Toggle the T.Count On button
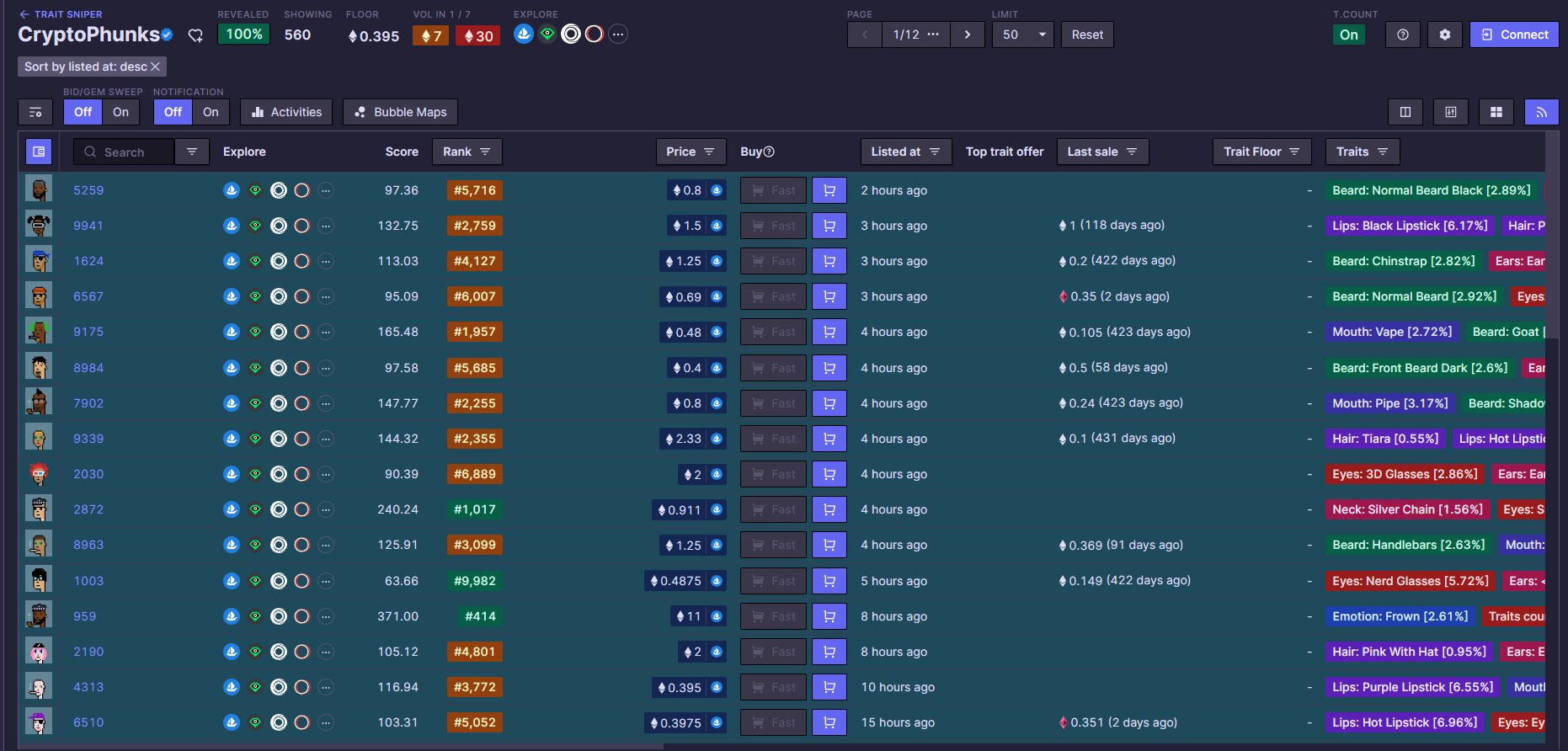The width and height of the screenshot is (1568, 751). point(1348,35)
